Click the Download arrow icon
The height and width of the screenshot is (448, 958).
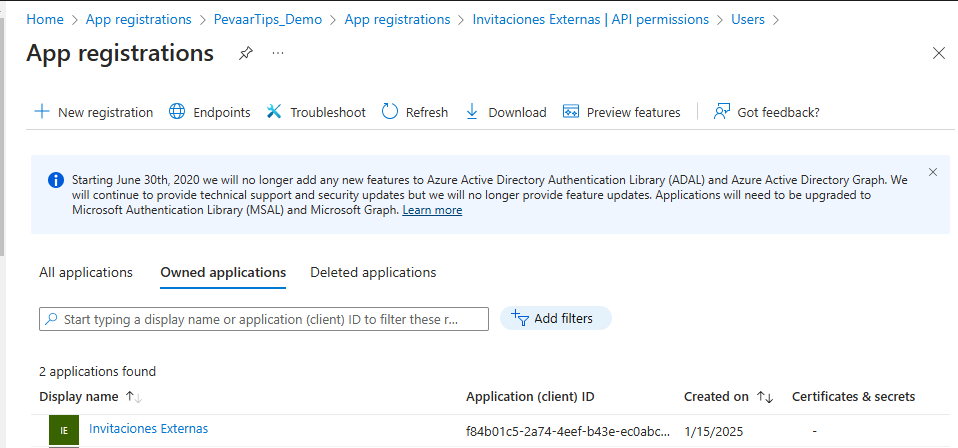(x=472, y=112)
